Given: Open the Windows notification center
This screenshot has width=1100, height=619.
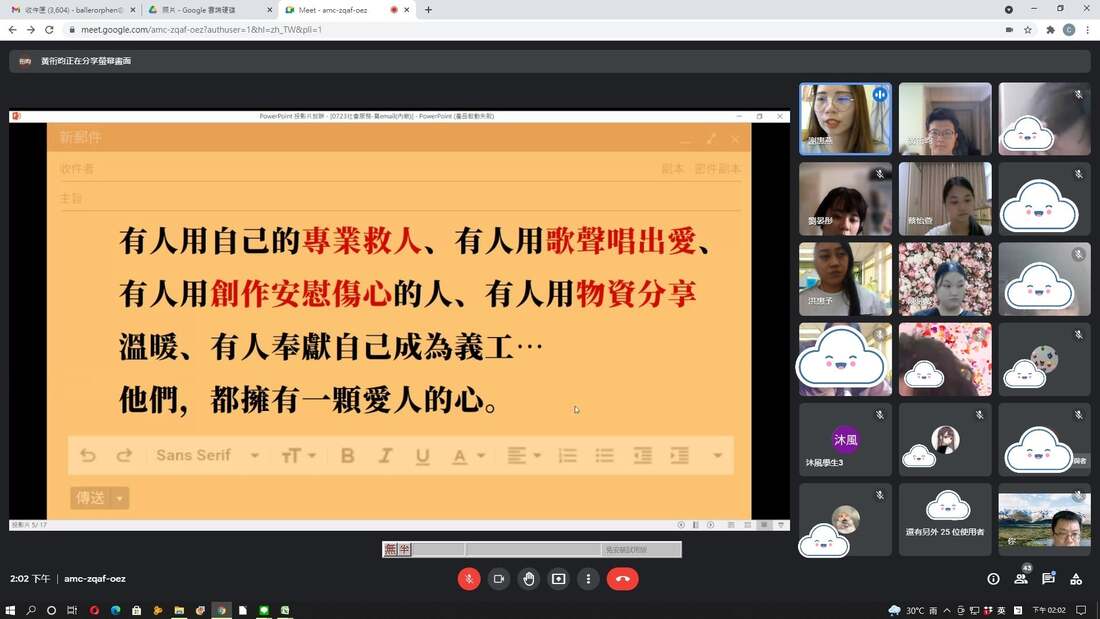Looking at the screenshot, I should coord(1081,610).
